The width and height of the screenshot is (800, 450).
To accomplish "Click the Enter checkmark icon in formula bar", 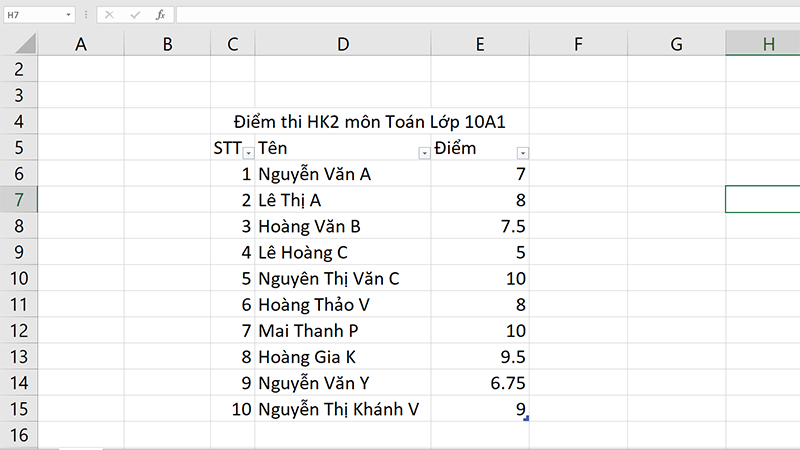I will (133, 15).
